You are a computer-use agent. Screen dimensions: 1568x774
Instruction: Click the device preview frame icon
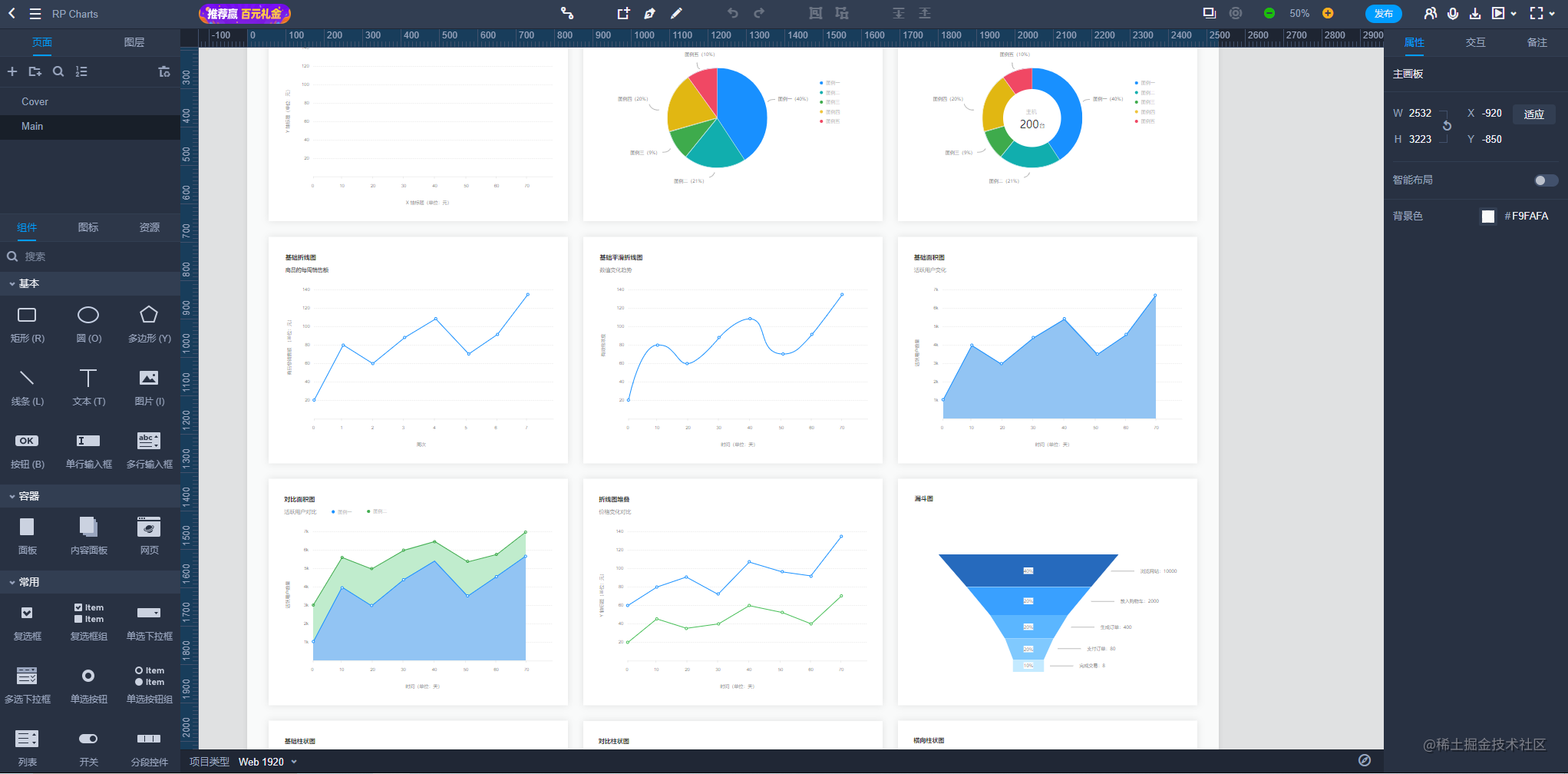tap(1210, 13)
